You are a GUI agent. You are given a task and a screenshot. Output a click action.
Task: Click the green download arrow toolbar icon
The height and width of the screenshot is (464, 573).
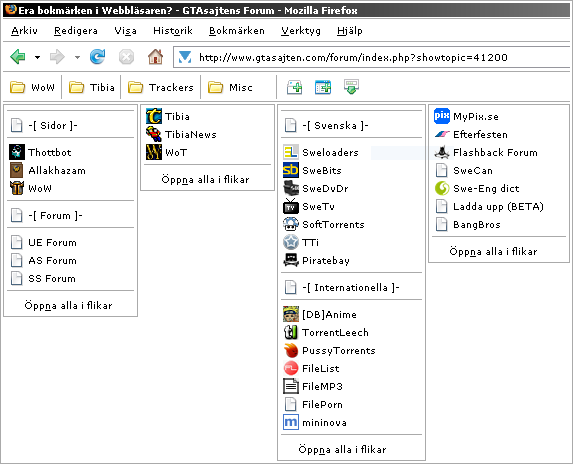pyautogui.click(x=351, y=87)
